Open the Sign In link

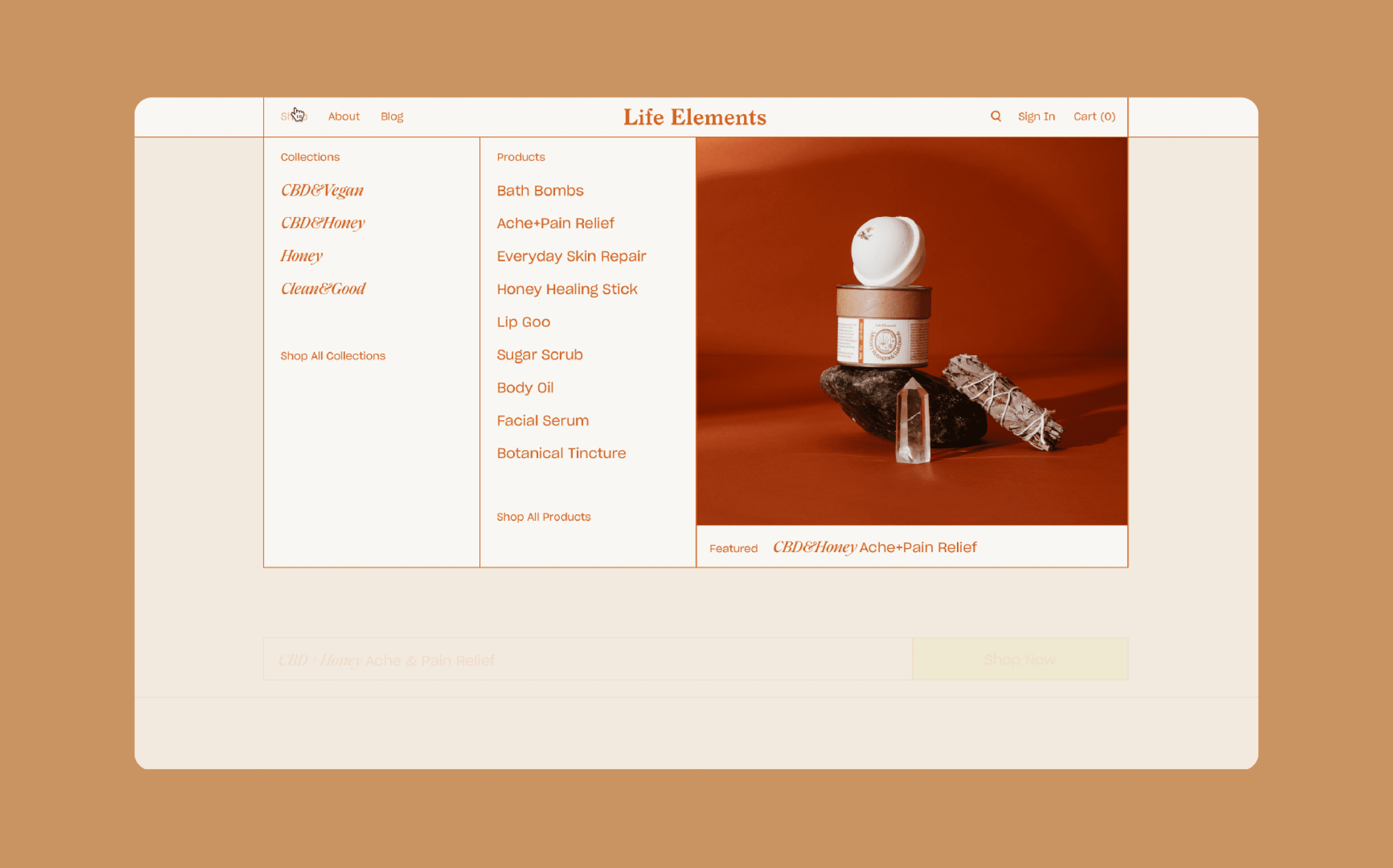(x=1036, y=117)
